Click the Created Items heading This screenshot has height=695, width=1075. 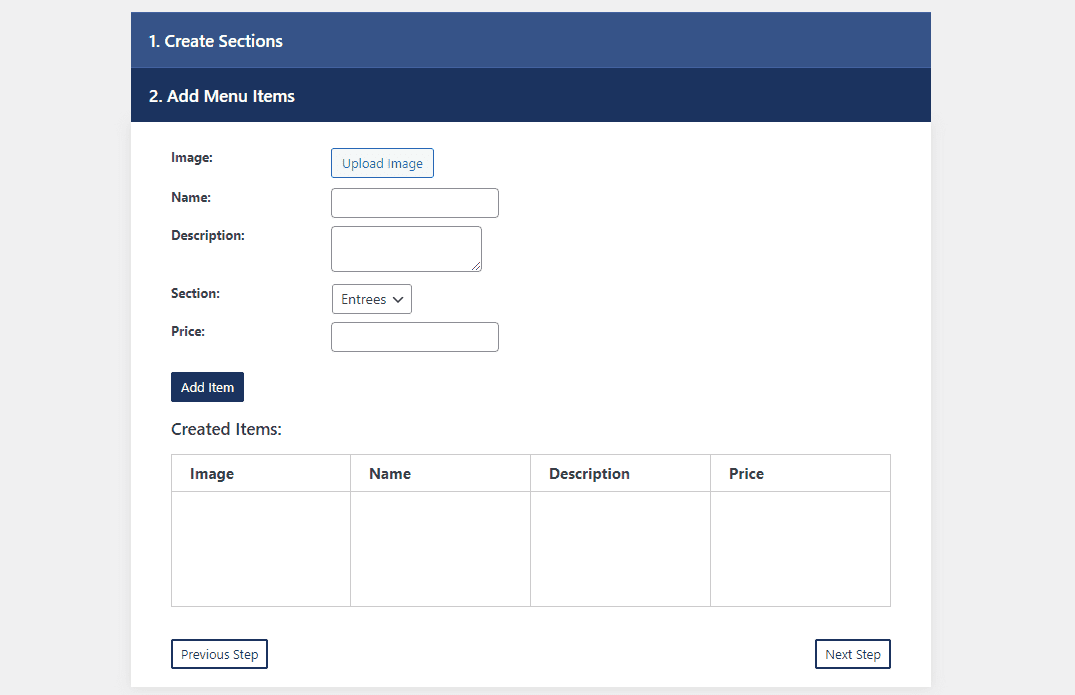(226, 429)
